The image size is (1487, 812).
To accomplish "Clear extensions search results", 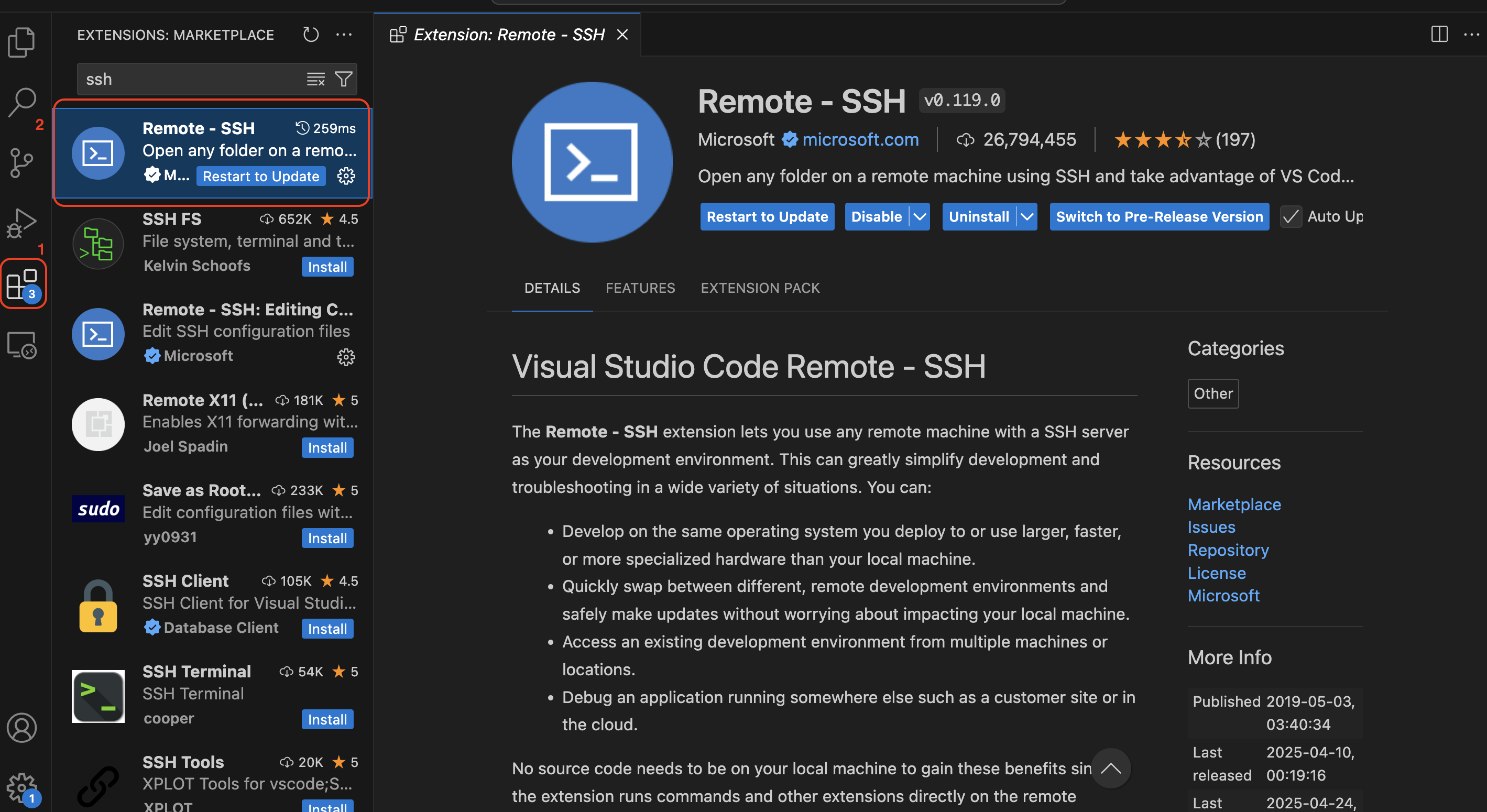I will (x=316, y=79).
